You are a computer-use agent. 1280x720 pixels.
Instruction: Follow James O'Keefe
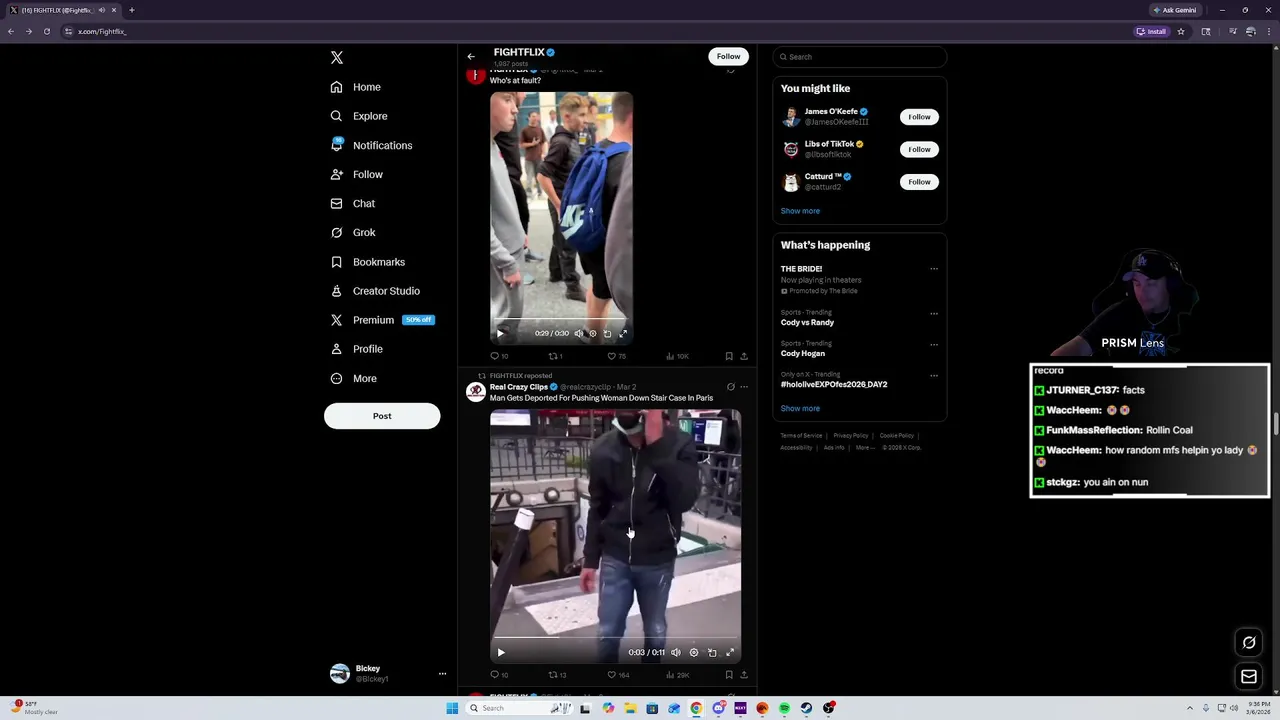(x=919, y=117)
